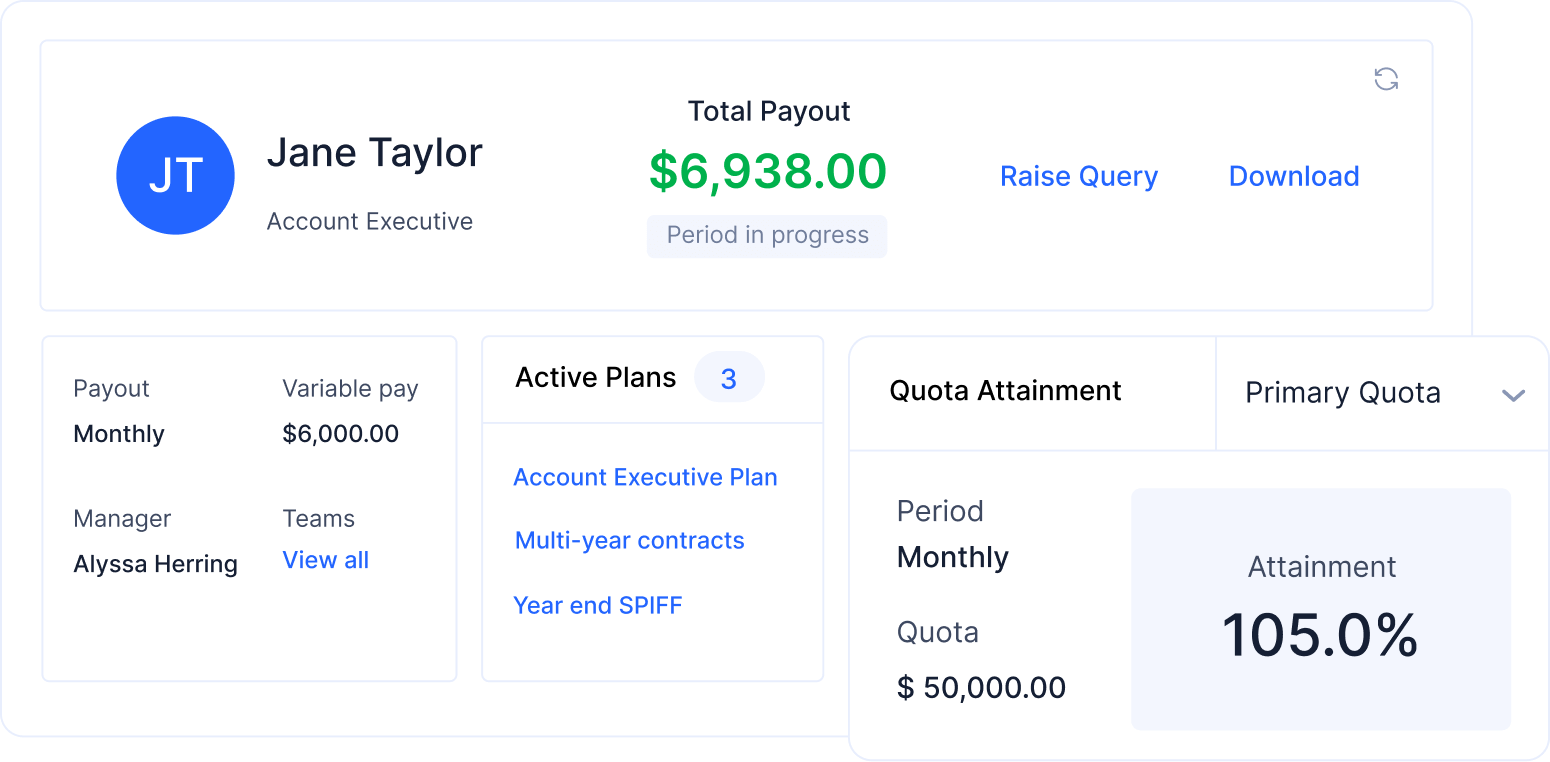Click the Jane Taylor name
The width and height of the screenshot is (1550, 762).
(375, 153)
